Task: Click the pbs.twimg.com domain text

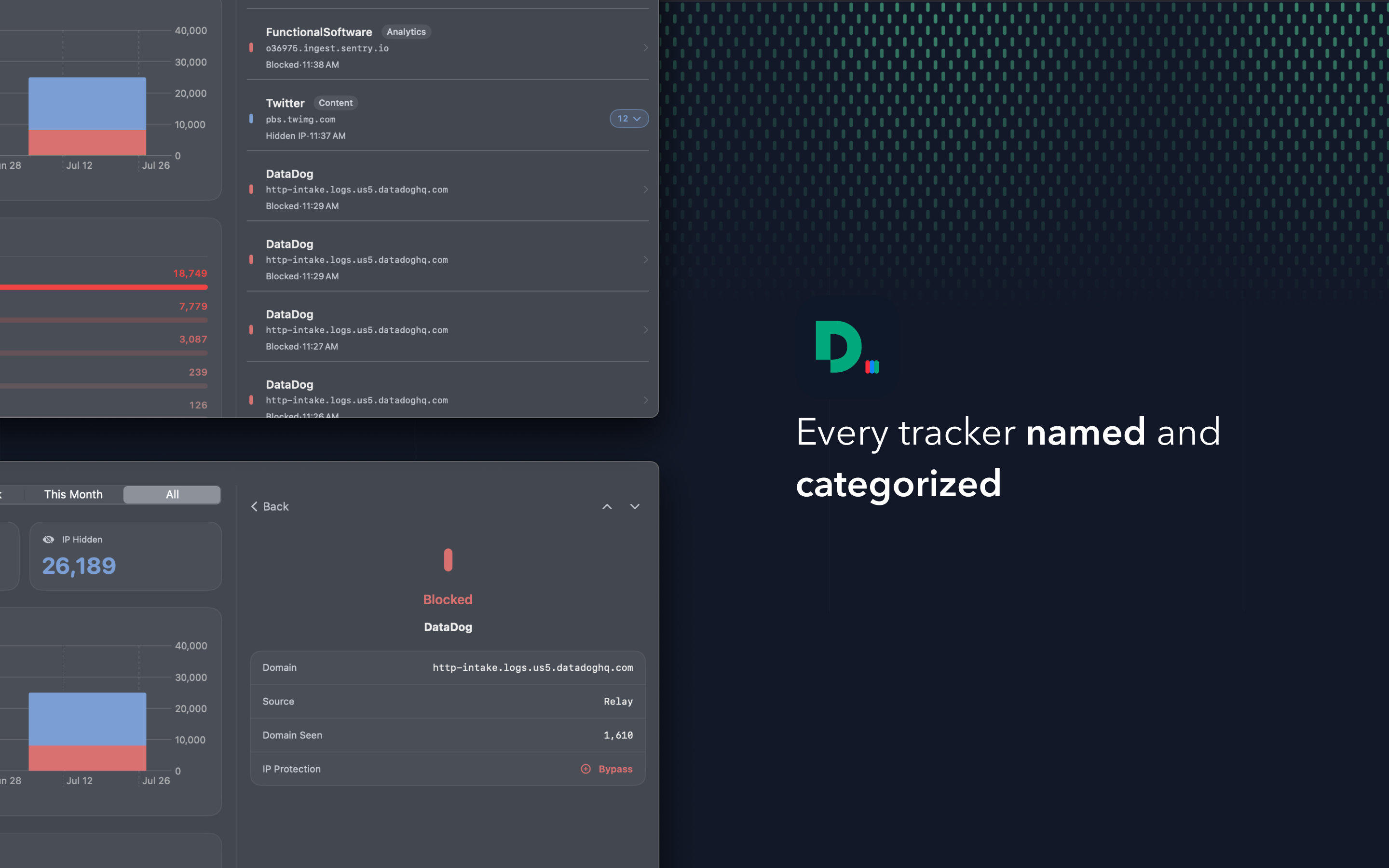Action: point(300,120)
